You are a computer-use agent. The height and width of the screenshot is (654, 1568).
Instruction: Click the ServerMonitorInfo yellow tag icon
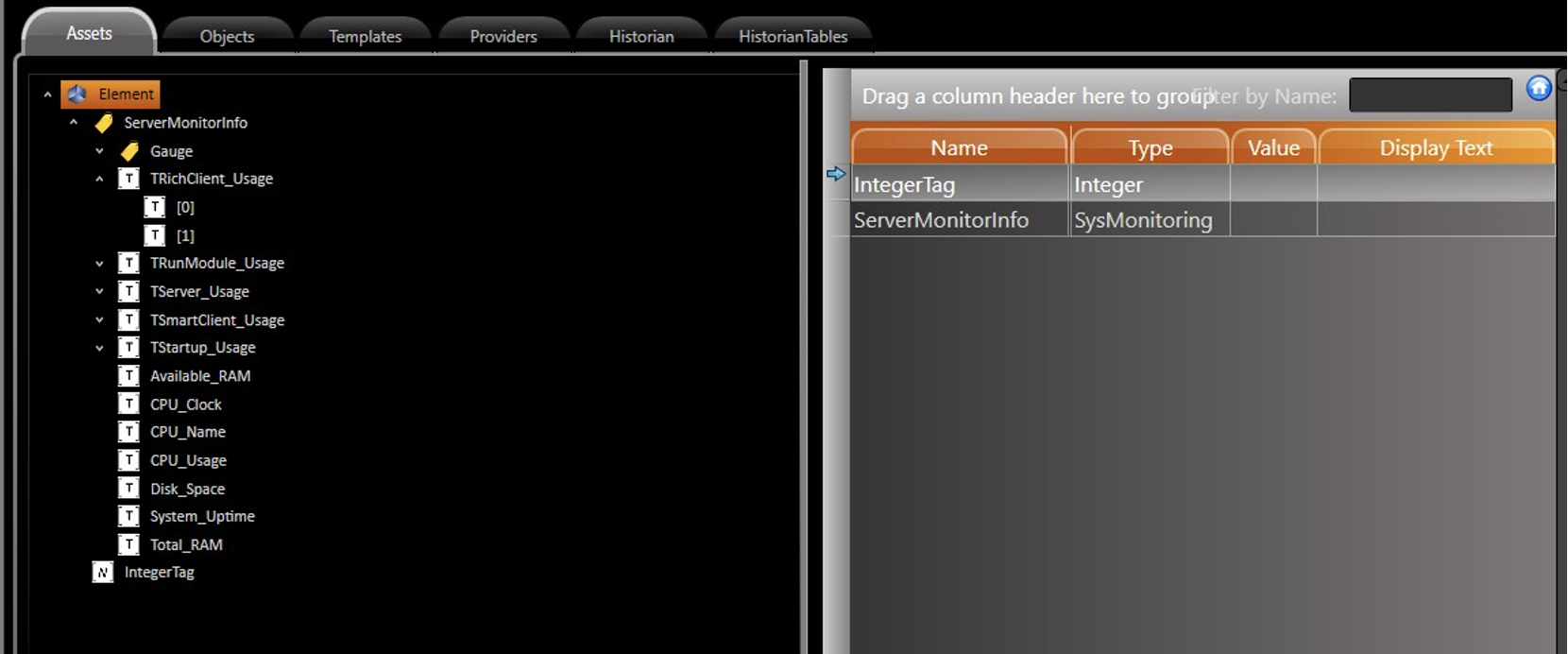104,123
